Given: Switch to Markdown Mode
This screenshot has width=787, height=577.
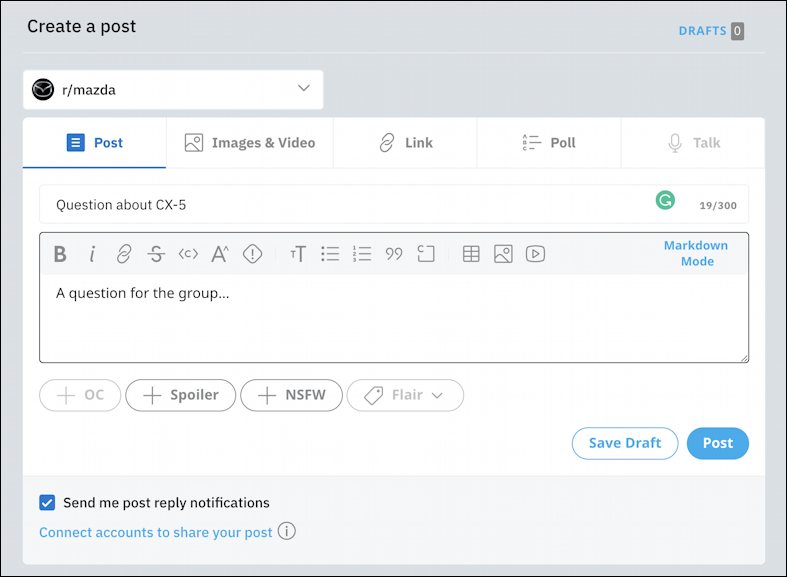Looking at the screenshot, I should (x=696, y=253).
